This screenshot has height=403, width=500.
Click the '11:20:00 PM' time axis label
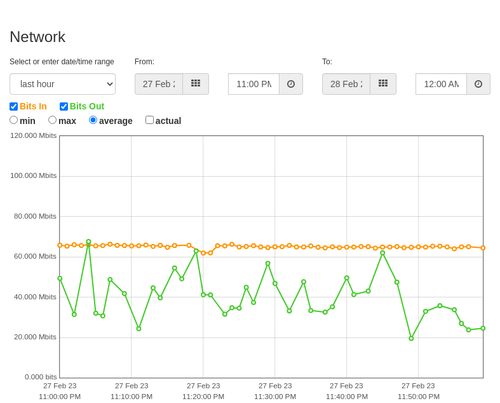tap(203, 397)
